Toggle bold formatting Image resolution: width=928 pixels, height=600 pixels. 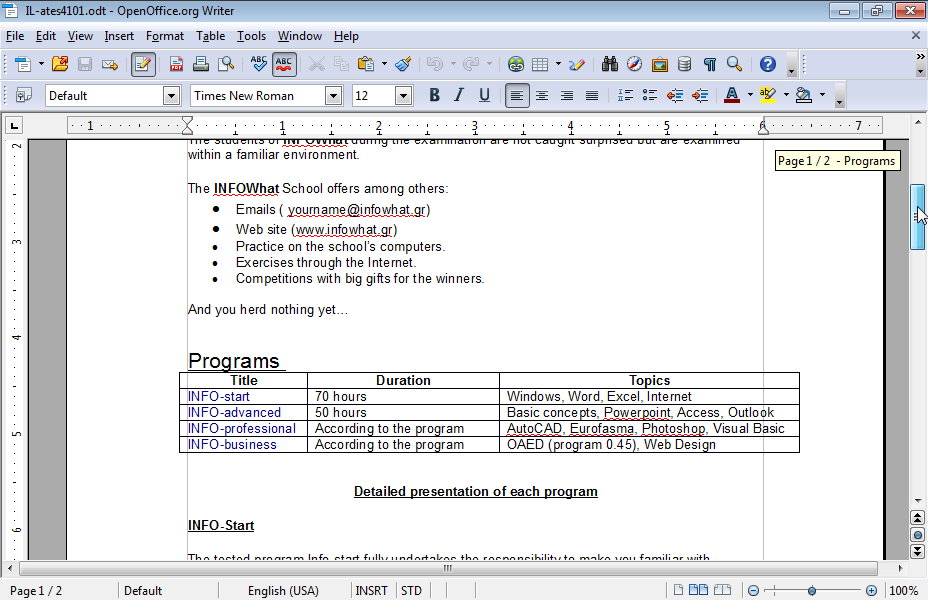coord(434,95)
